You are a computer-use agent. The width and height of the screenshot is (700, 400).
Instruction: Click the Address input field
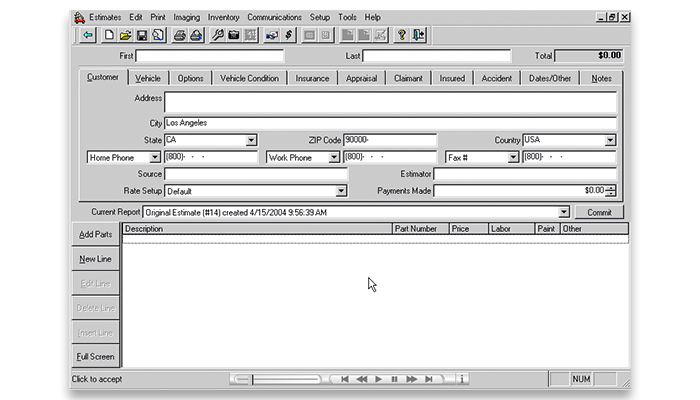point(390,101)
